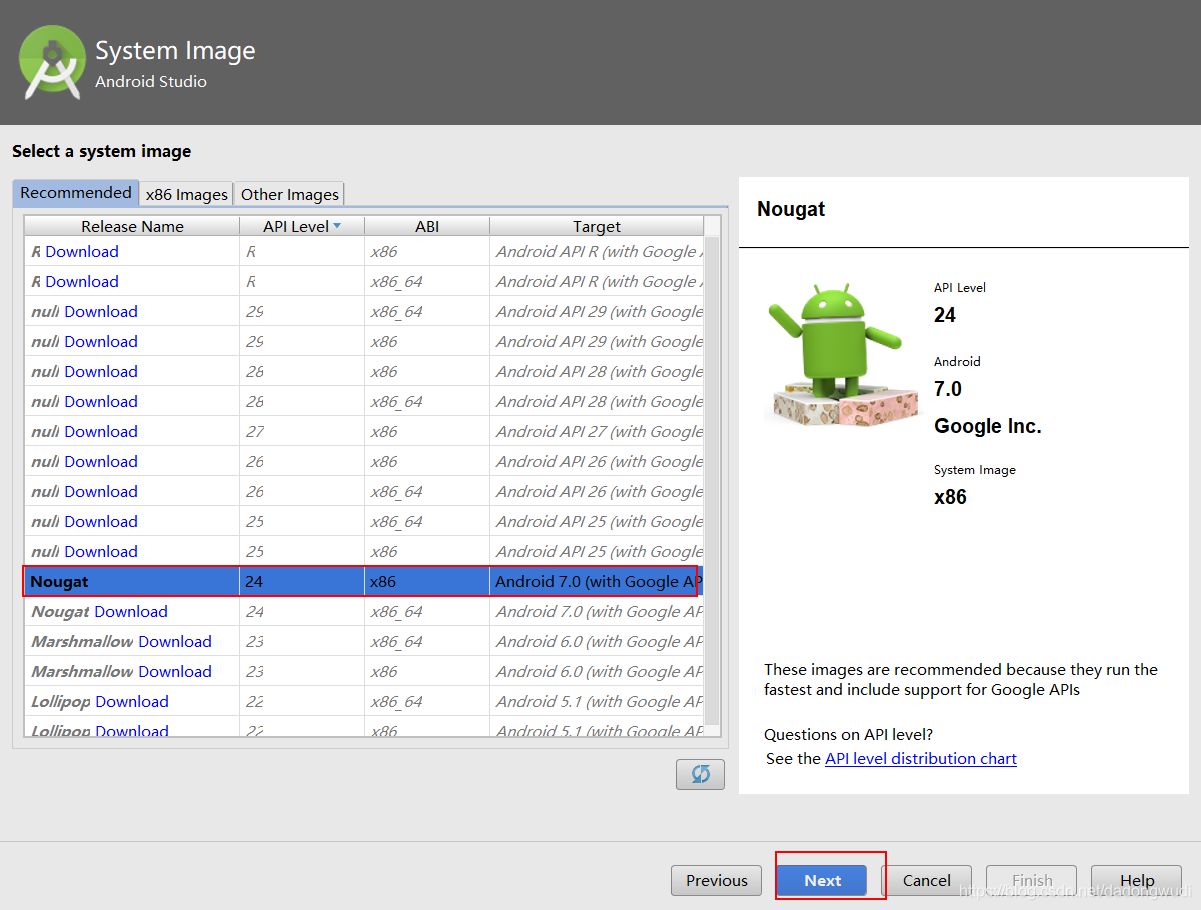Download the API 25 x86 image
1201x910 pixels.
click(101, 552)
